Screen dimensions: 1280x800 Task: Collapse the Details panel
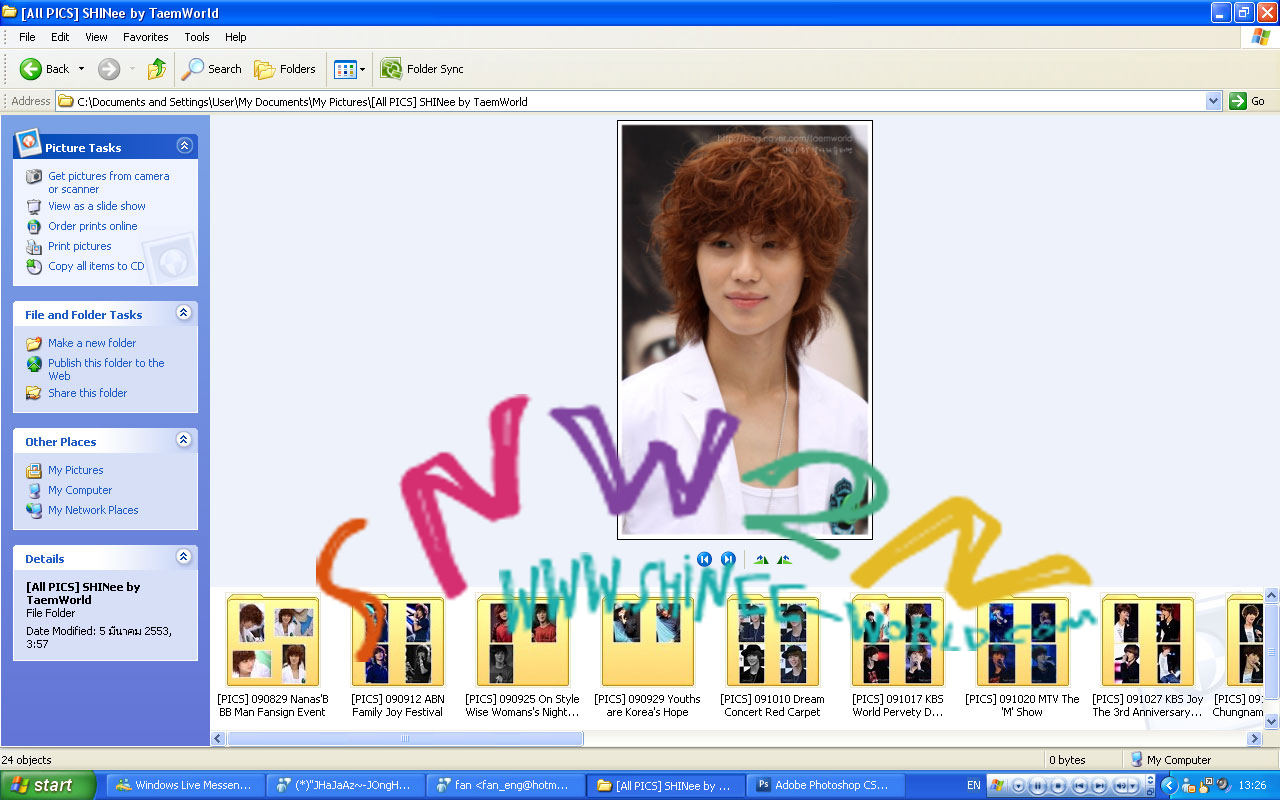[184, 557]
